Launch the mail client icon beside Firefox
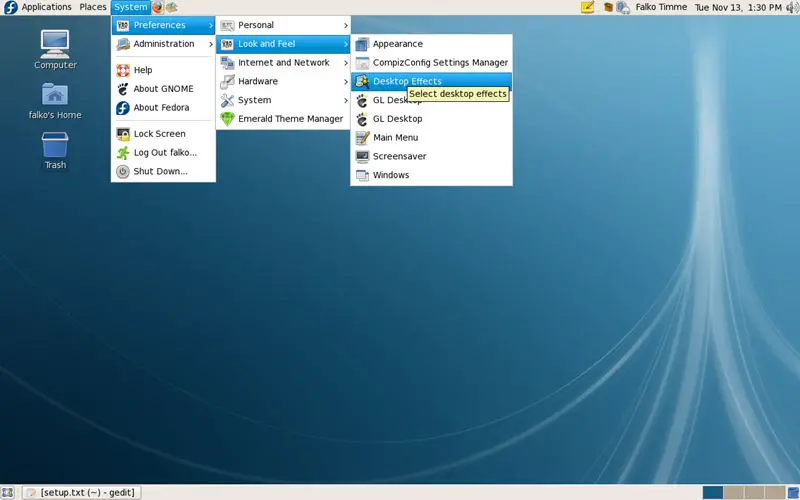 coord(171,7)
